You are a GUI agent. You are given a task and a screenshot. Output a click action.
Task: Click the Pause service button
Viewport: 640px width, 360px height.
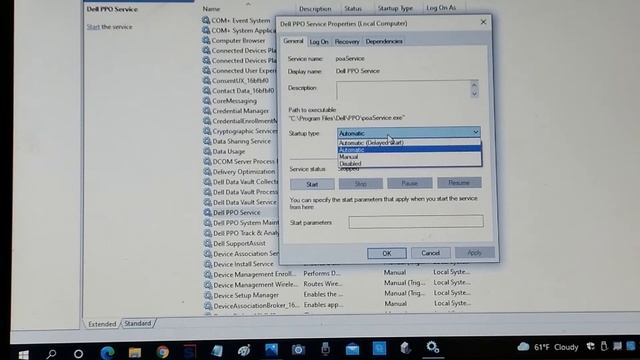[409, 183]
